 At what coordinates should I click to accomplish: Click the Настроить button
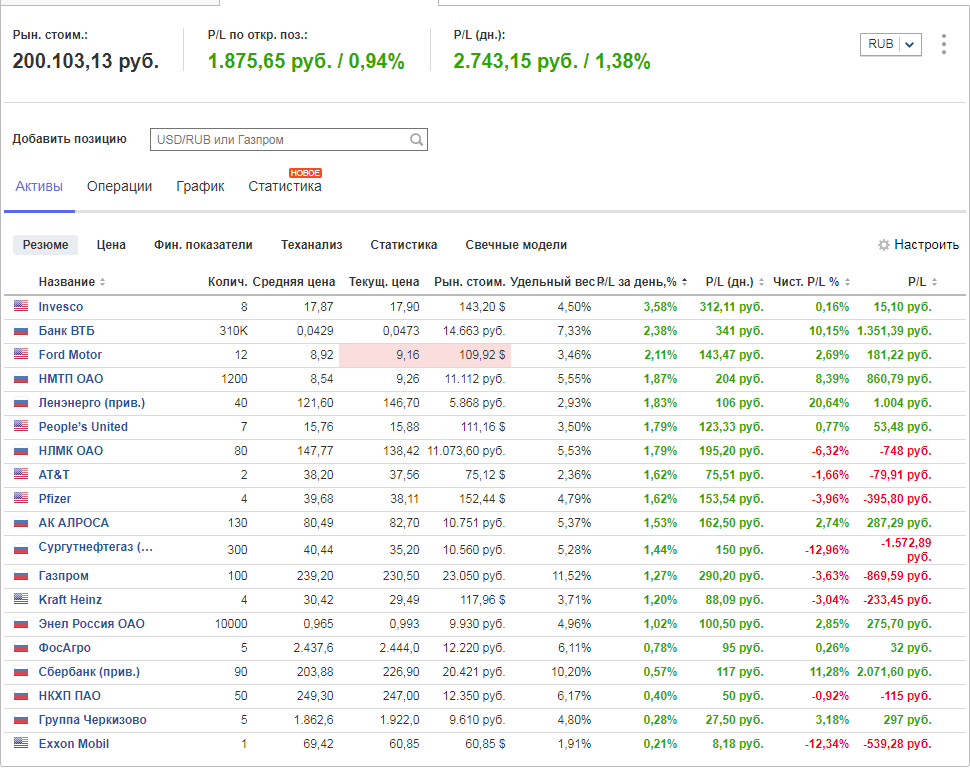click(x=918, y=245)
